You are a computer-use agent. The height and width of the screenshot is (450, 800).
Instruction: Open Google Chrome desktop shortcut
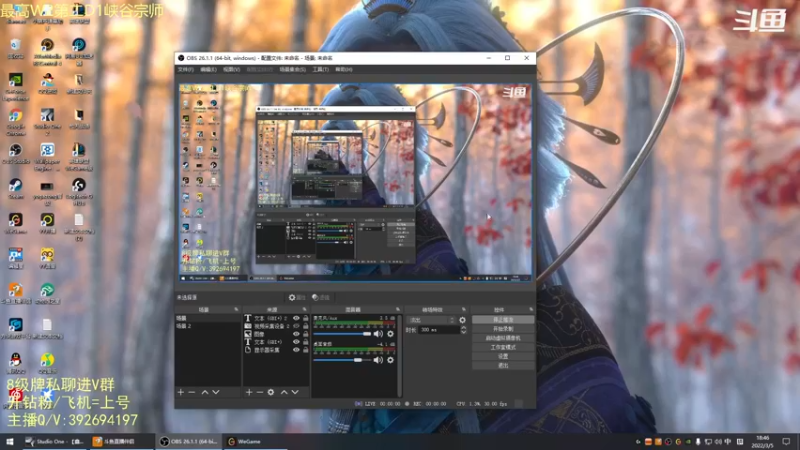[x=16, y=122]
